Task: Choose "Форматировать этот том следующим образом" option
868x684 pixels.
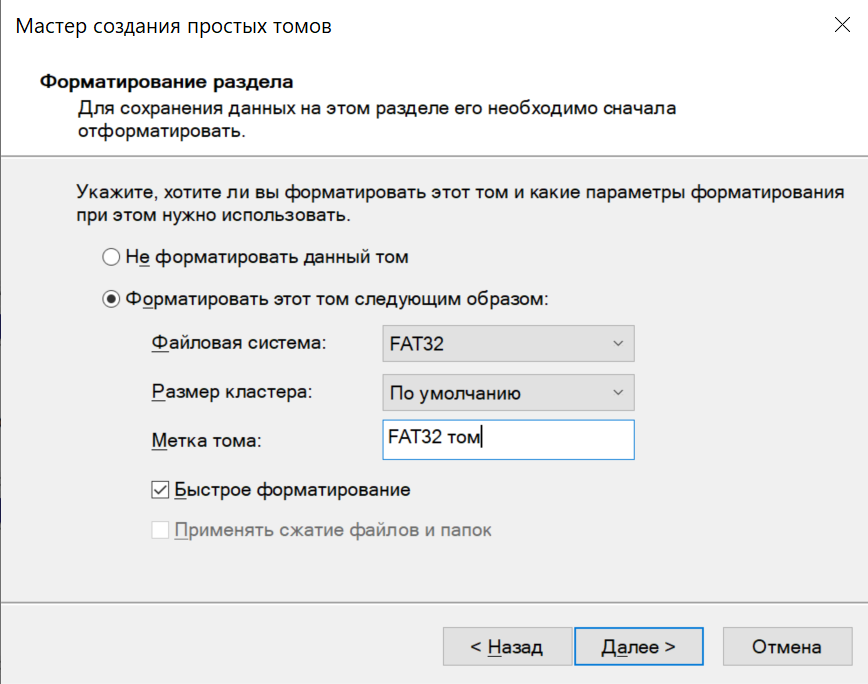Action: (x=111, y=299)
